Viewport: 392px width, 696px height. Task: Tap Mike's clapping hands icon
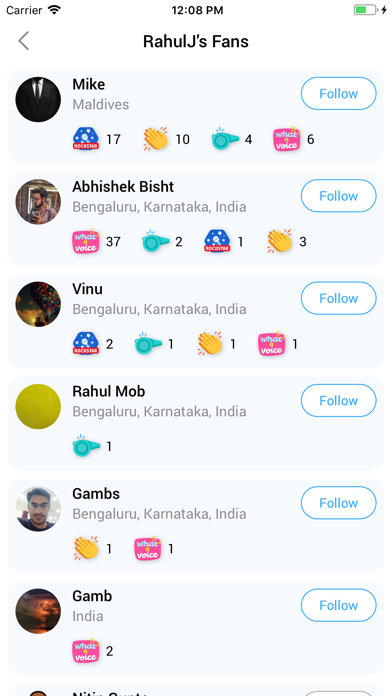coord(156,139)
